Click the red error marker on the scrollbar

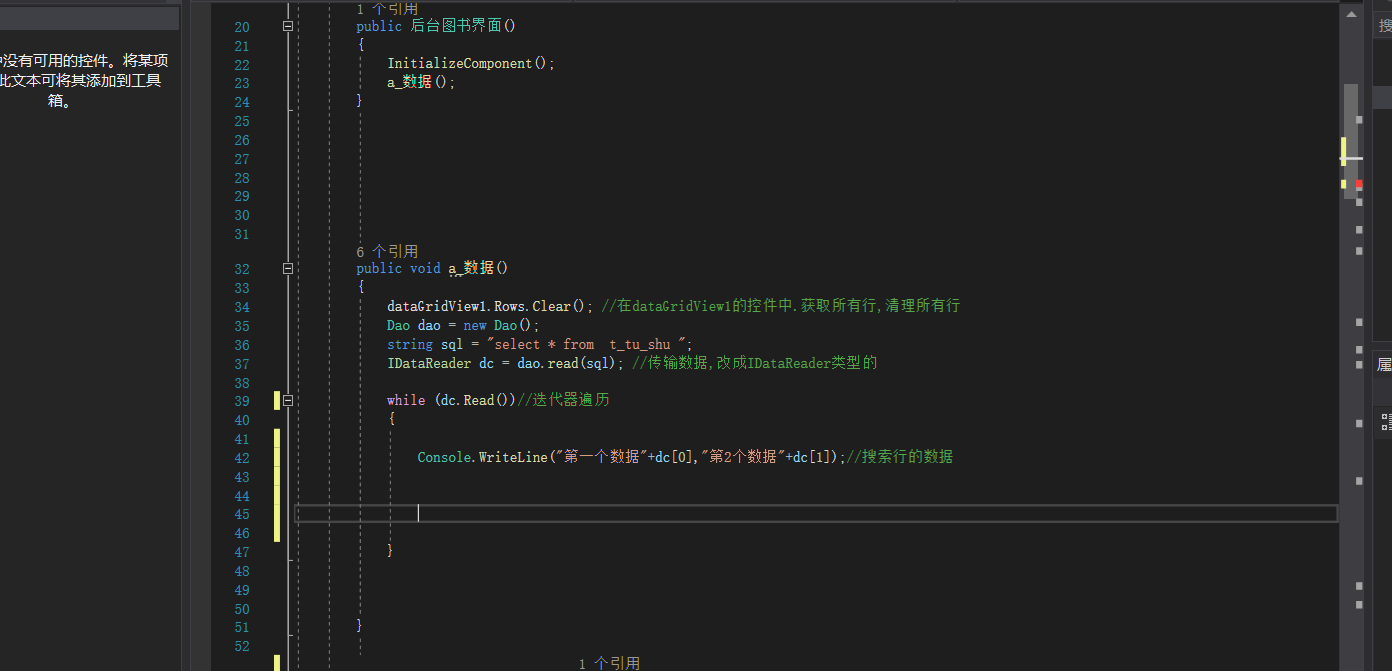(x=1358, y=185)
